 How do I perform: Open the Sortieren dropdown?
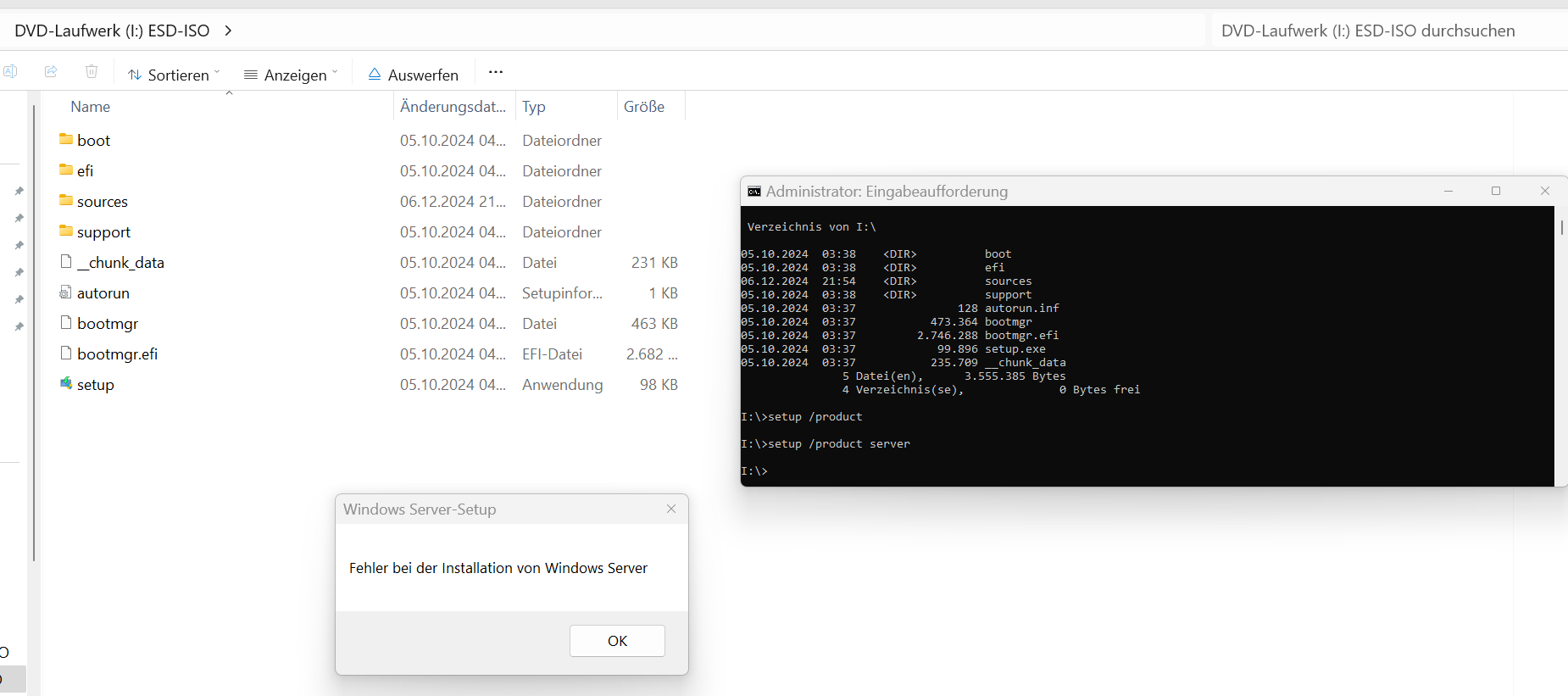point(174,75)
